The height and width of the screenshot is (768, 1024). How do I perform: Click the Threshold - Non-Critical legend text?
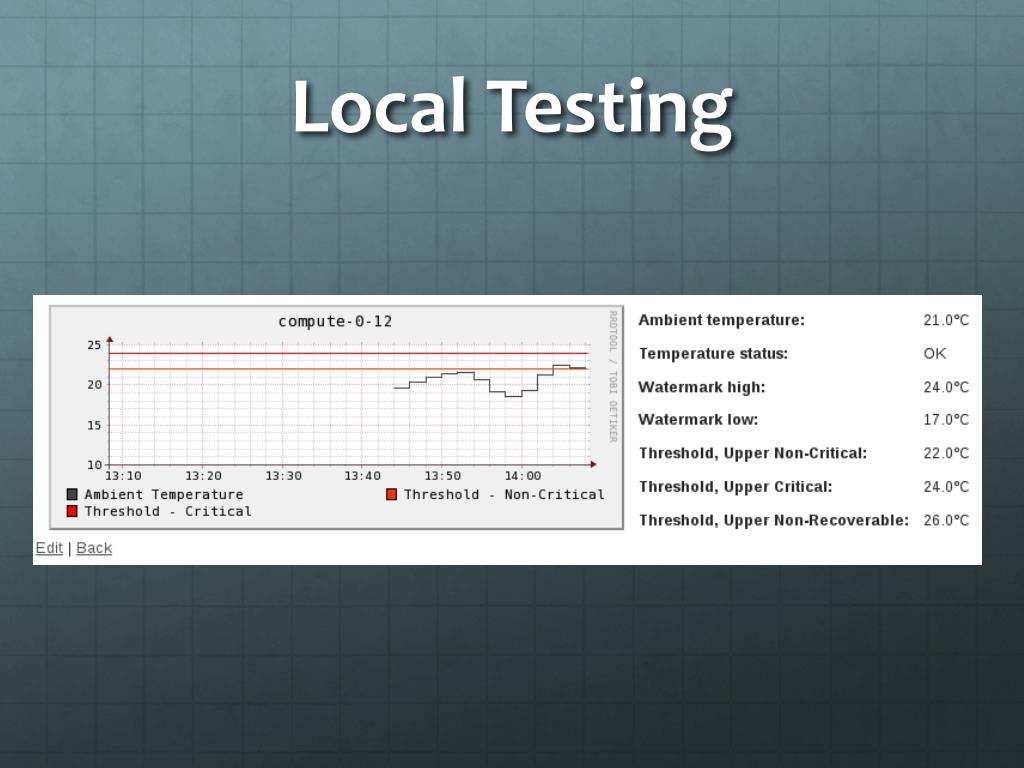[x=504, y=494]
